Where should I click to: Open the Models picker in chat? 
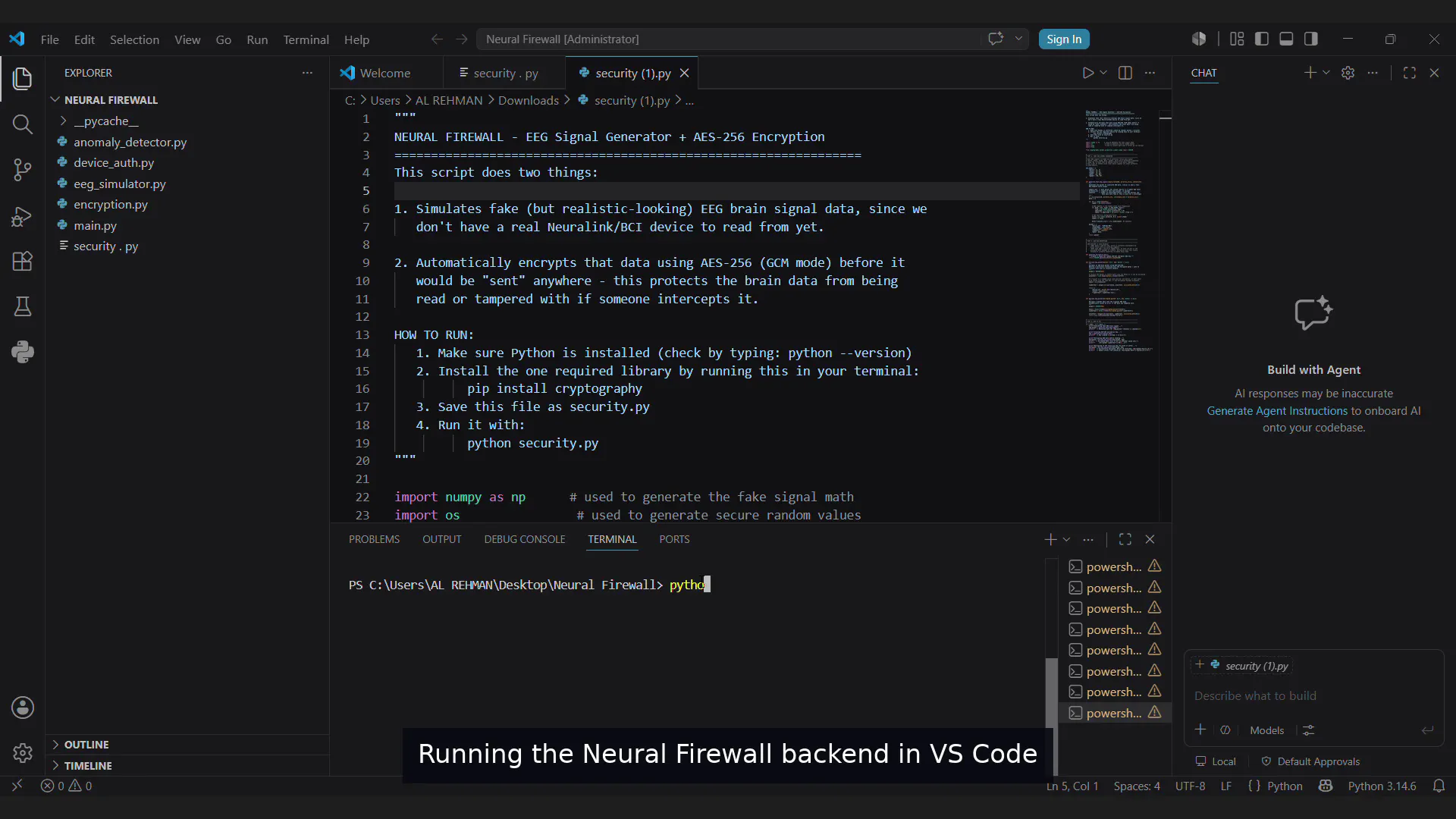[1266, 730]
